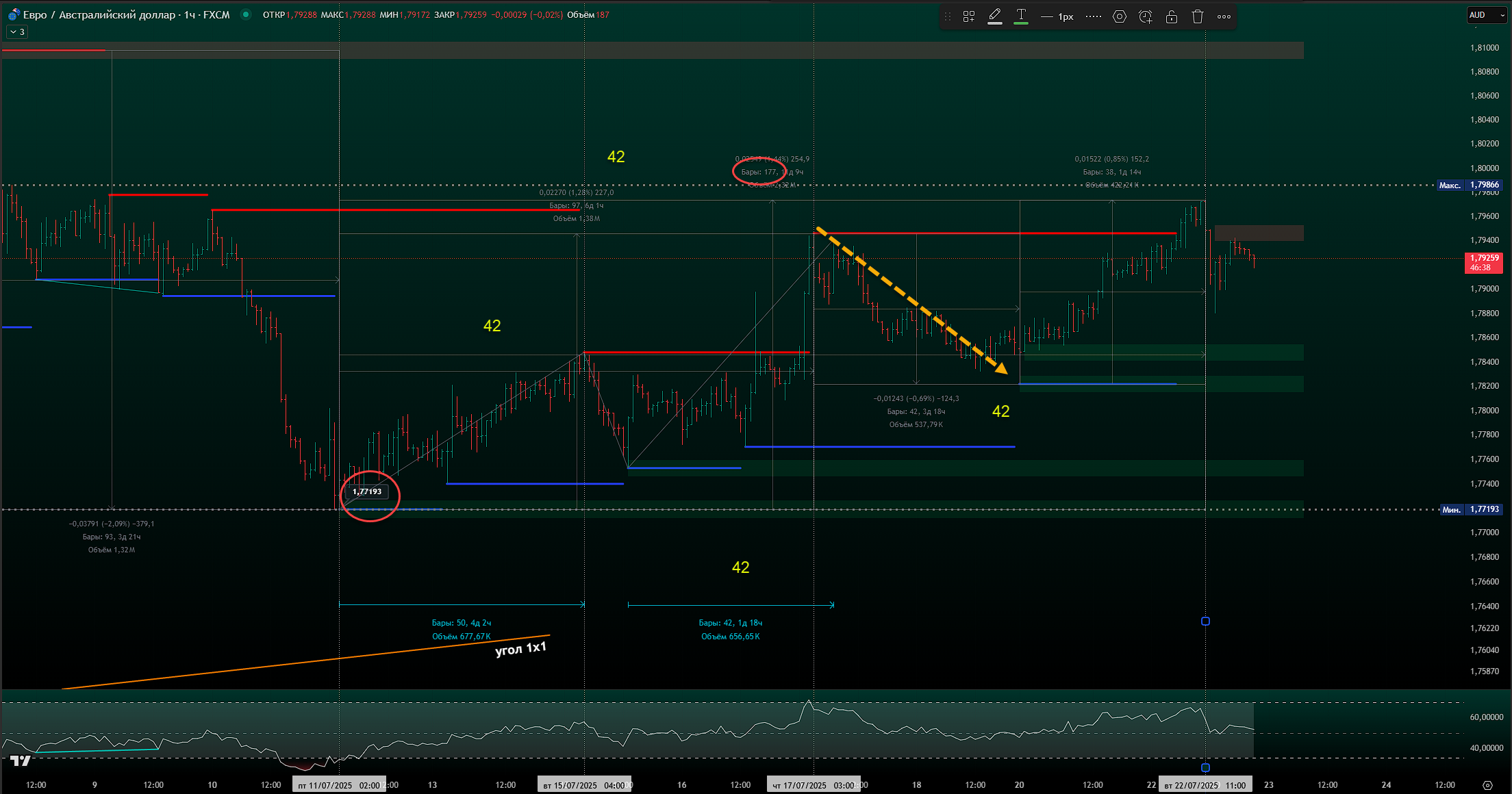
Task: Add alert with clock-plus icon
Action: [1146, 16]
